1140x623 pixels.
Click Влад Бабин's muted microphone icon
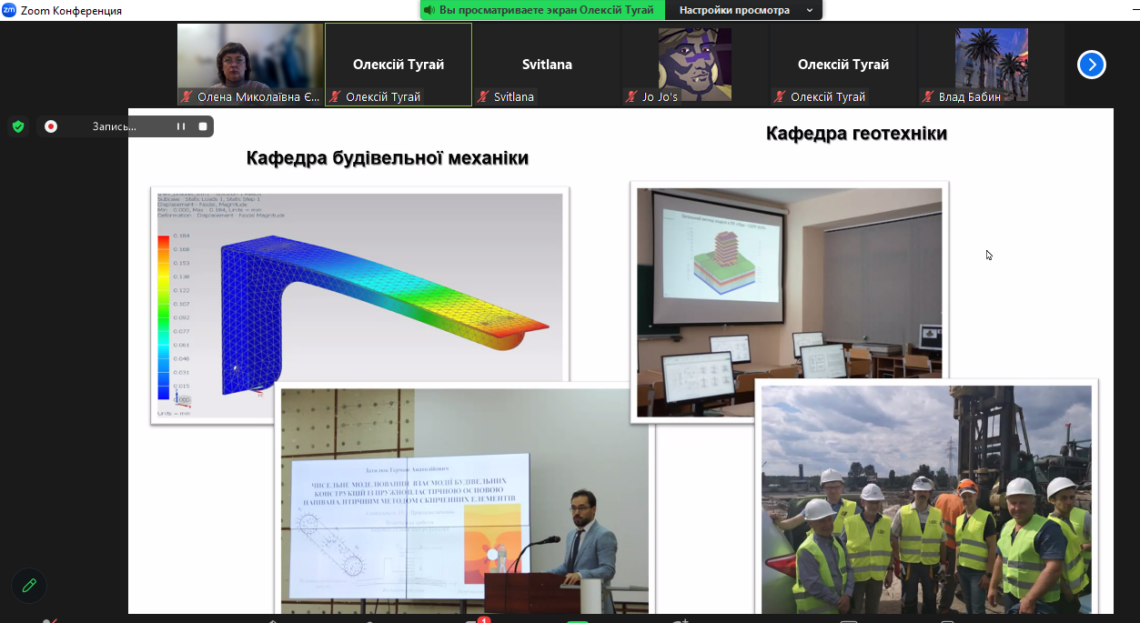pyautogui.click(x=929, y=97)
